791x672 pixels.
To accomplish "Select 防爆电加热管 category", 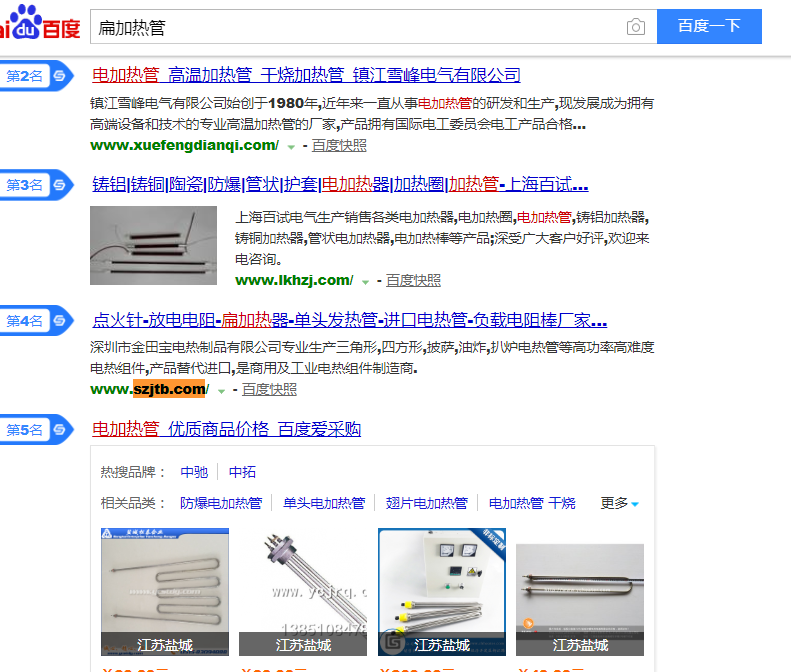I will pyautogui.click(x=221, y=503).
